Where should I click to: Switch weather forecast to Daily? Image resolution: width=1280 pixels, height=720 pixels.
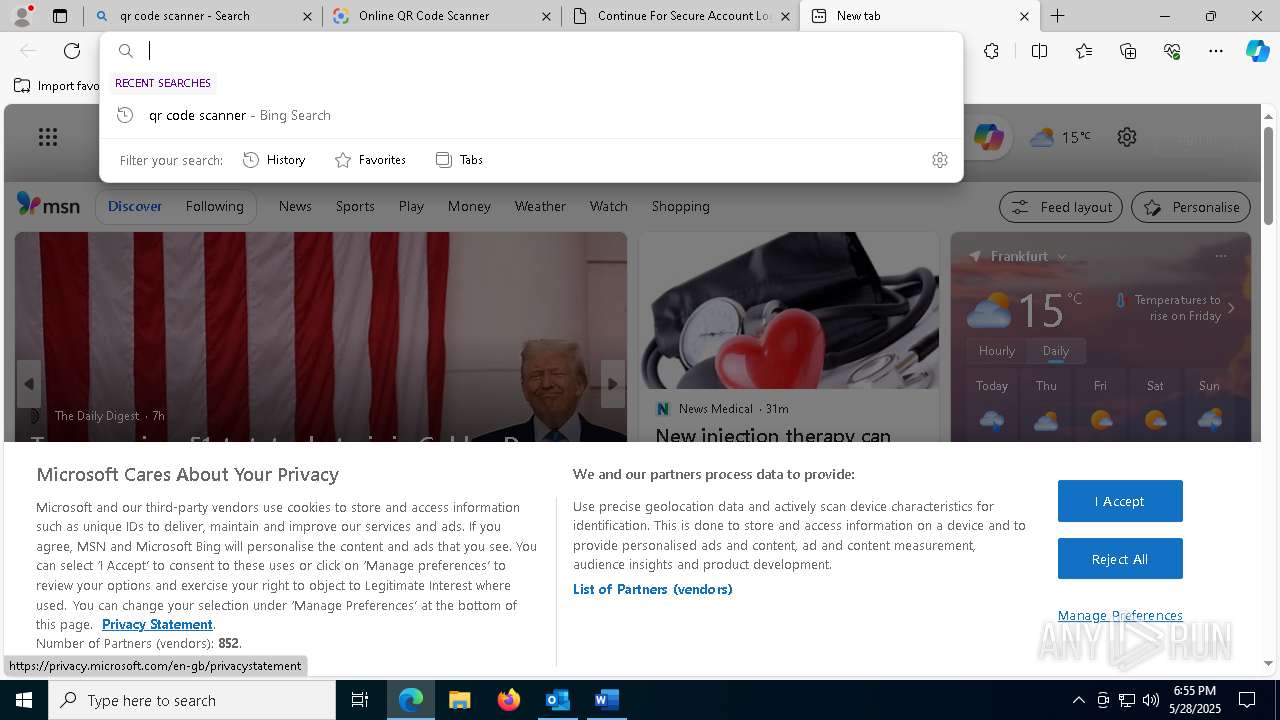coord(1055,351)
